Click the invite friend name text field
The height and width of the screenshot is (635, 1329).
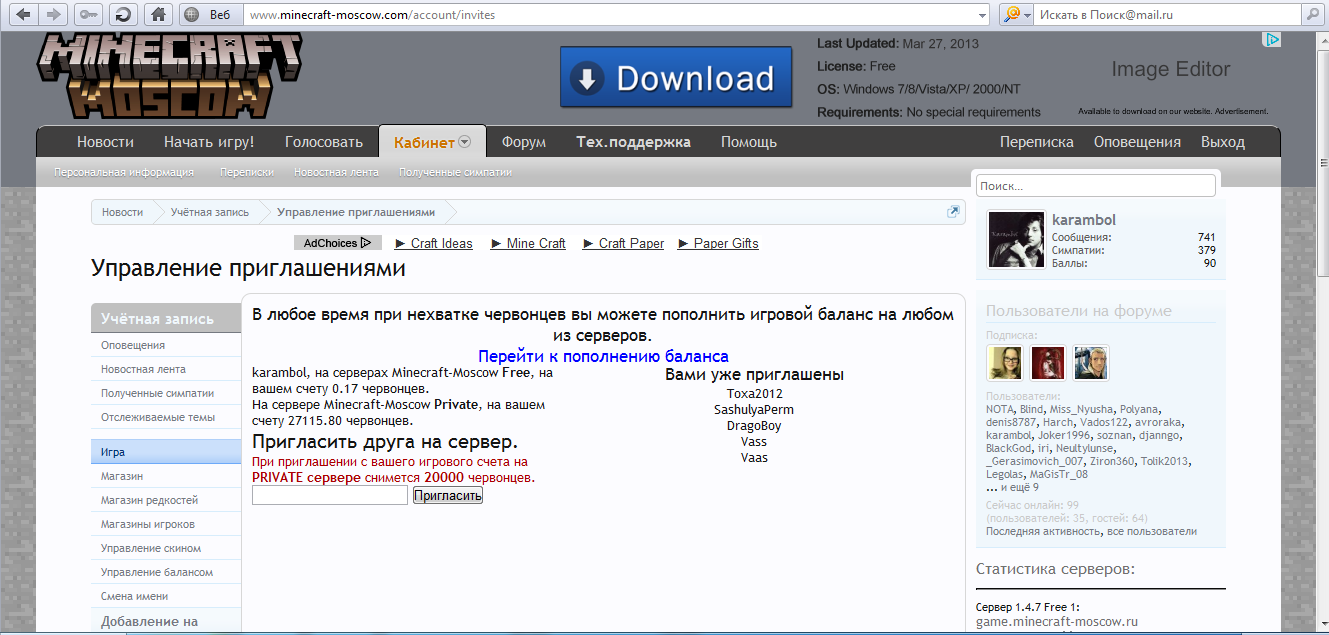tap(329, 496)
